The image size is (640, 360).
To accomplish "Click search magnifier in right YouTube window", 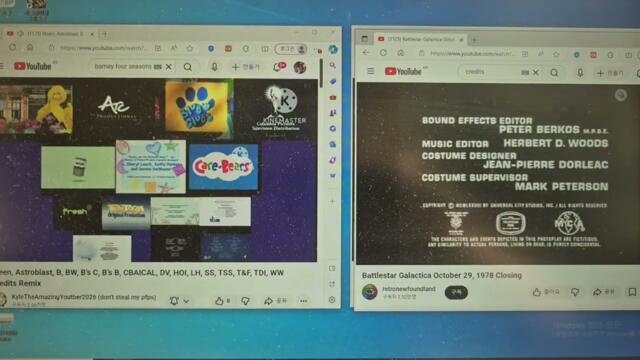I will (554, 73).
